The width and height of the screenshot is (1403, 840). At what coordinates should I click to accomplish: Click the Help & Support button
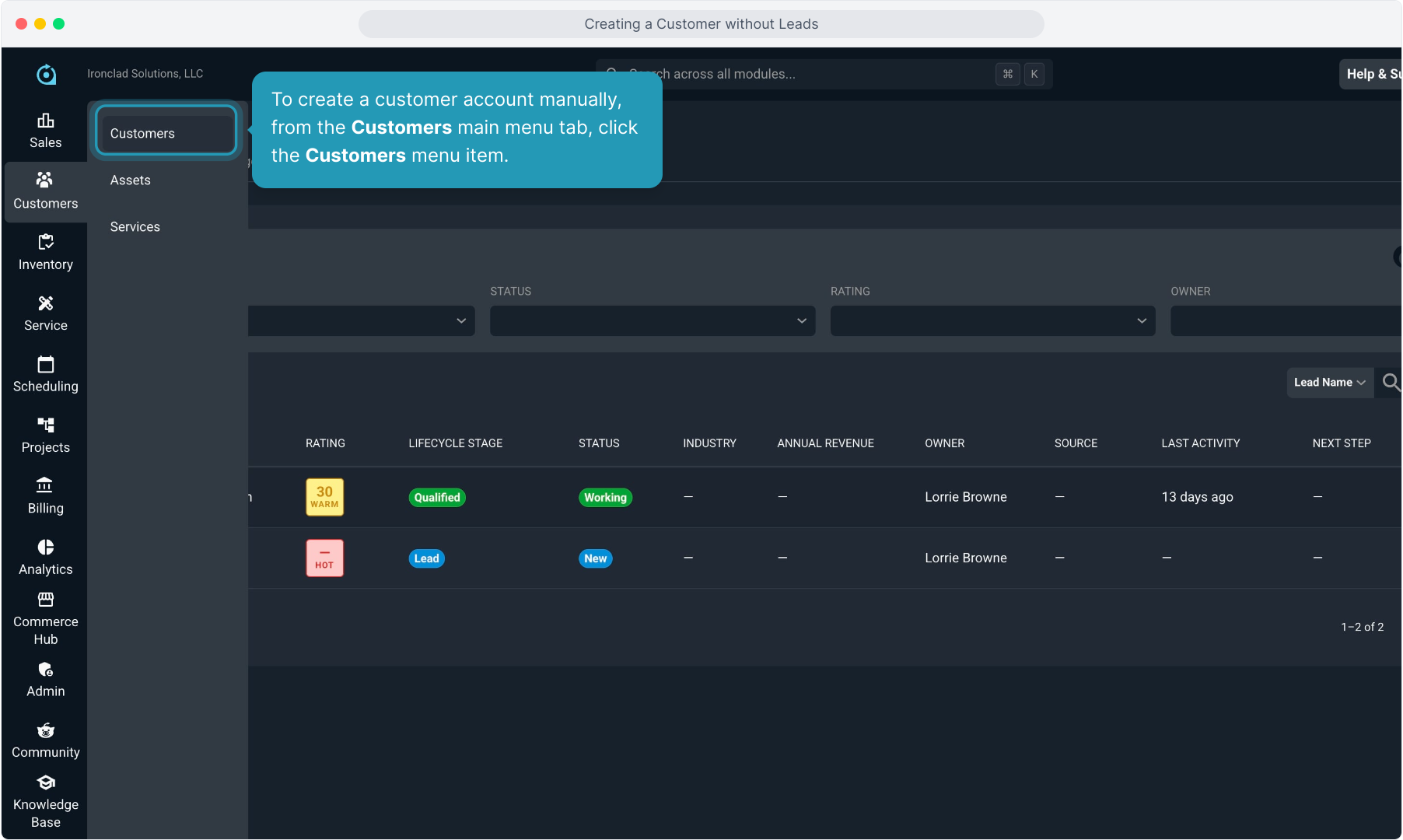1370,74
